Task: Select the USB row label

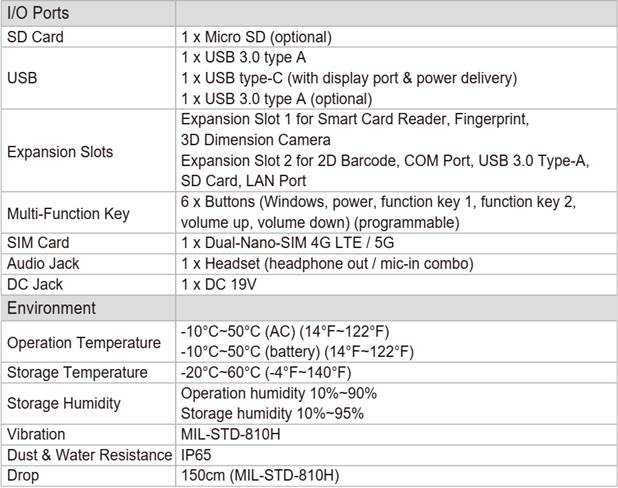Action: click(x=22, y=78)
